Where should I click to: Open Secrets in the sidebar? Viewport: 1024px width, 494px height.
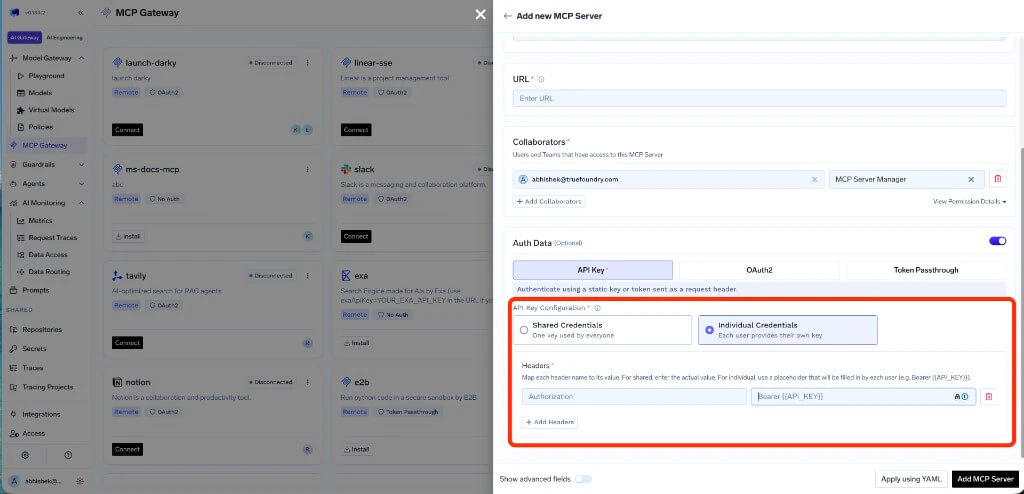pyautogui.click(x=34, y=348)
